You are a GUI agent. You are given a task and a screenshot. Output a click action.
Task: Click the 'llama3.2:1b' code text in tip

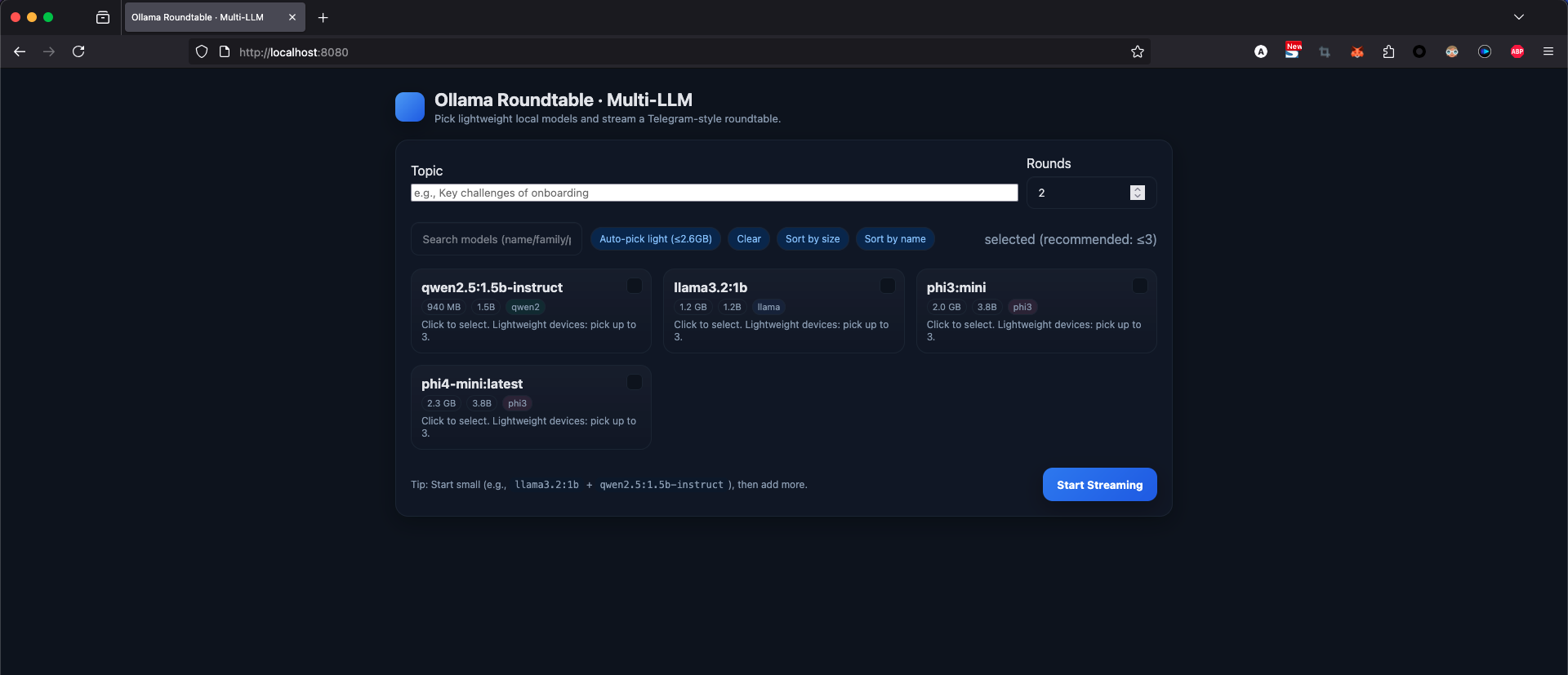coord(546,485)
